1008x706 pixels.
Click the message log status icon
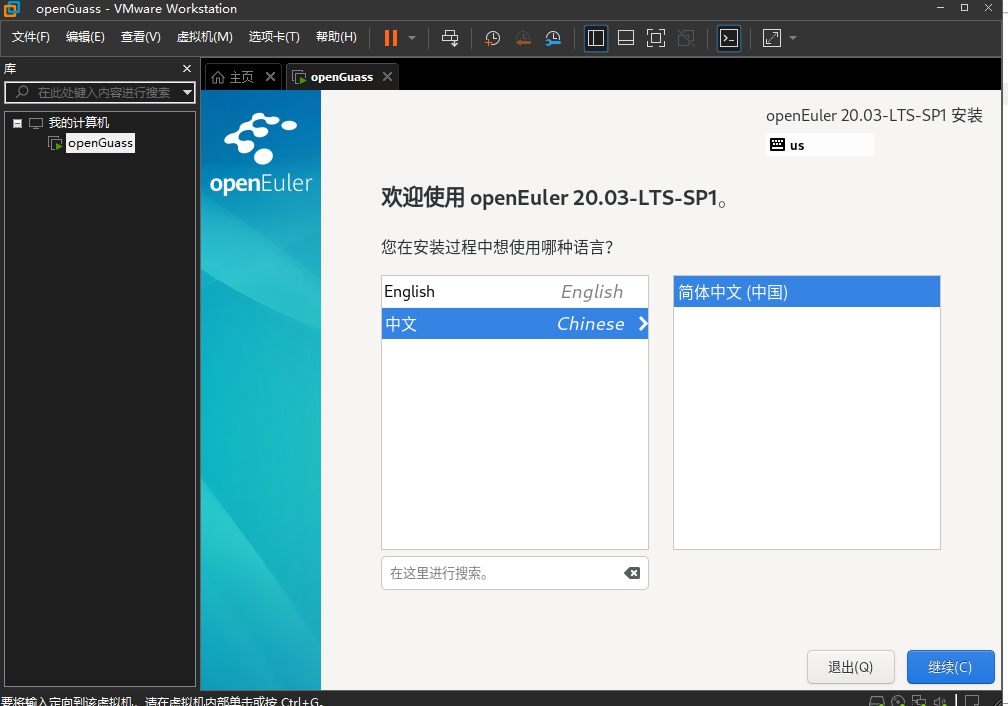point(972,701)
